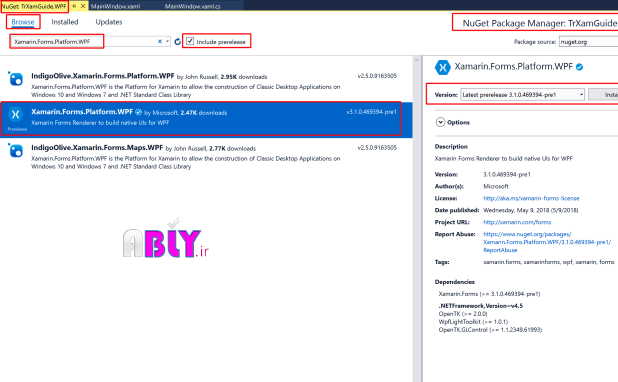Pin the NuGet document tab
The image size is (618, 382).
pos(74,6)
